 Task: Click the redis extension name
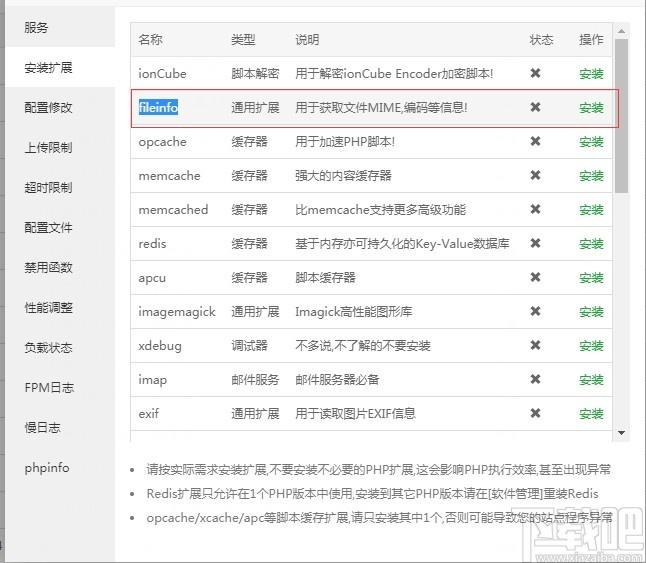tap(152, 244)
